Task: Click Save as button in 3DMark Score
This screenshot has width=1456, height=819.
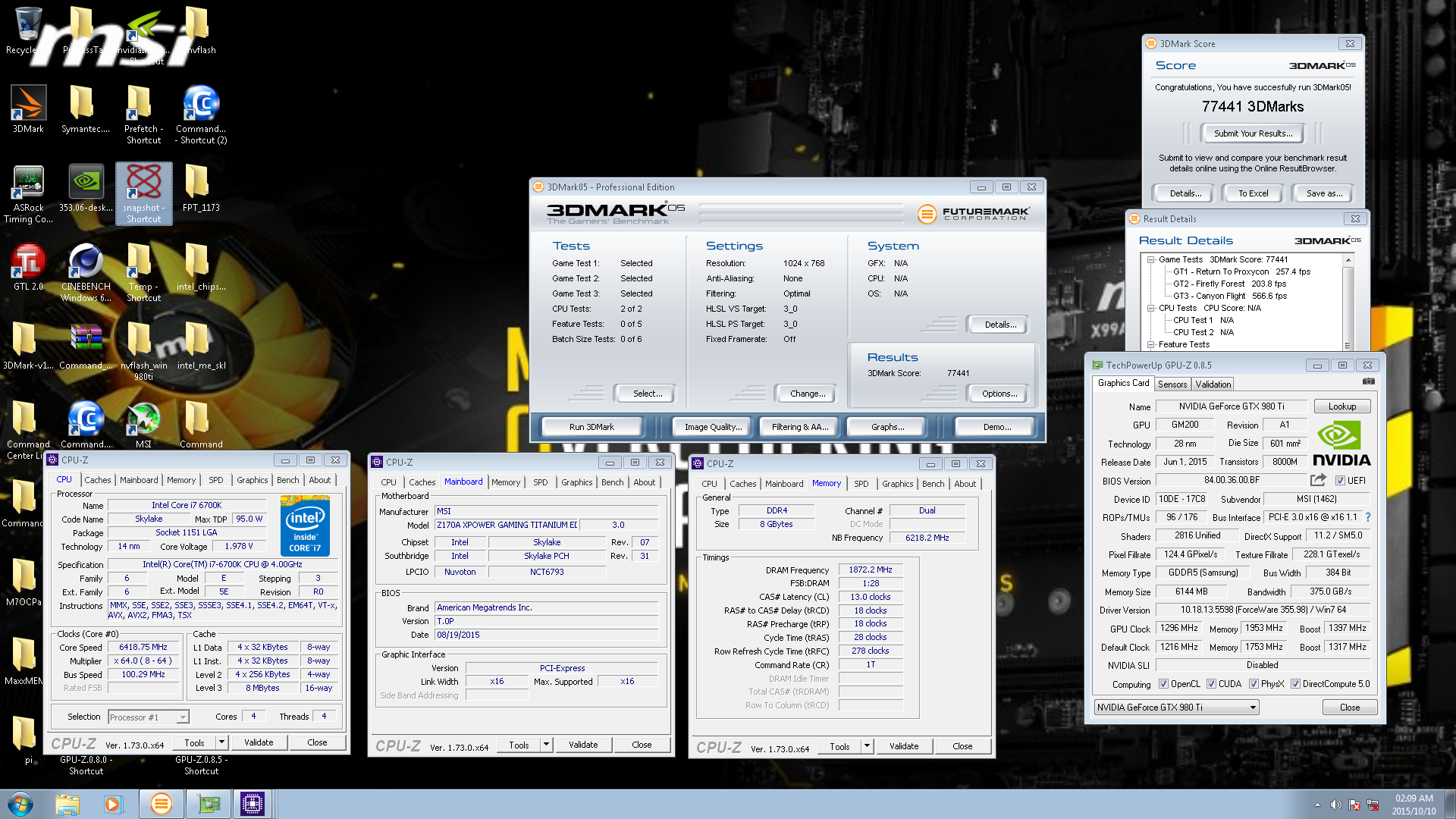Action: click(1324, 193)
